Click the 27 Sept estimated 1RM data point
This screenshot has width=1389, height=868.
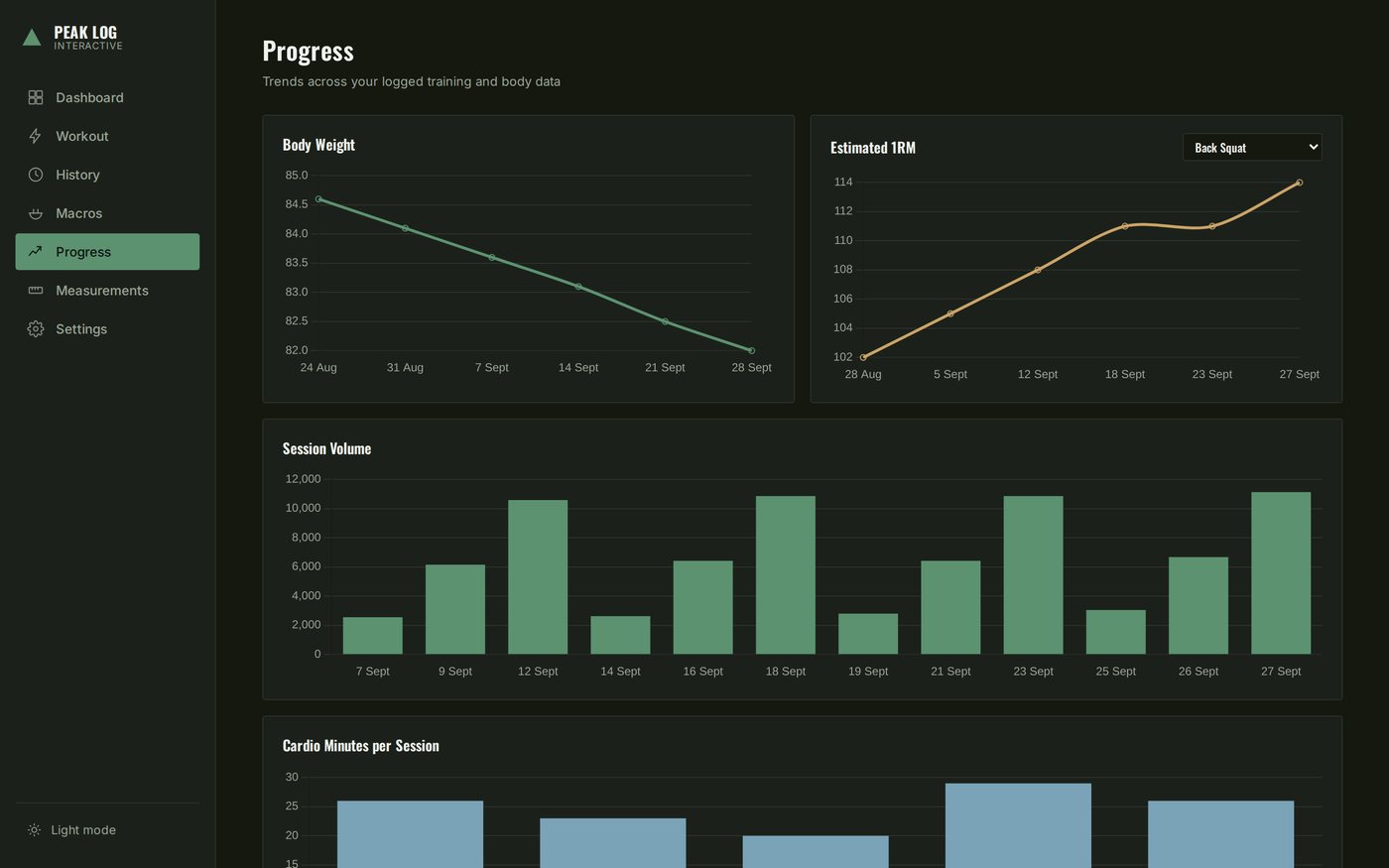tap(1299, 183)
